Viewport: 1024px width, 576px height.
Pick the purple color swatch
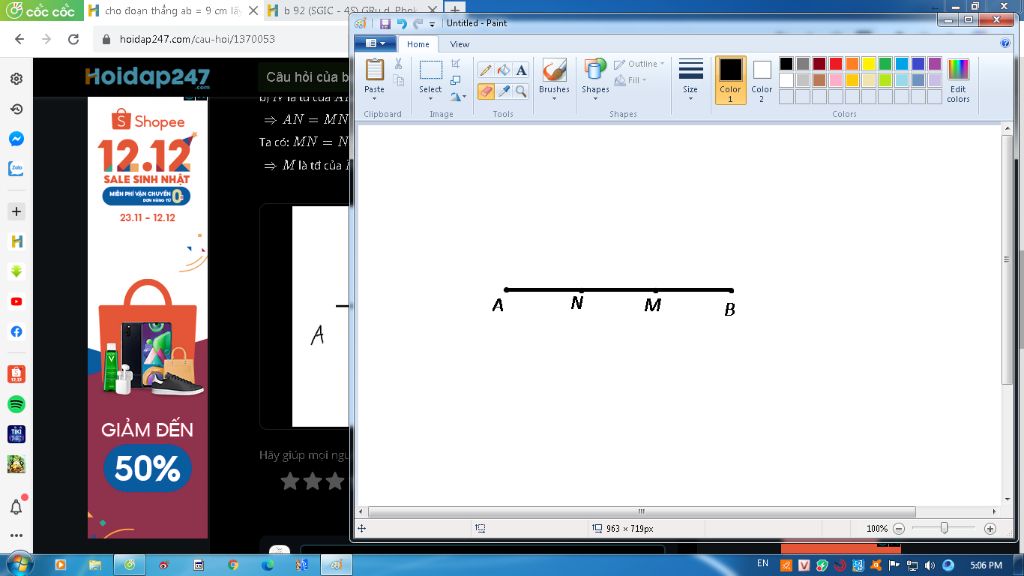pyautogui.click(x=935, y=63)
